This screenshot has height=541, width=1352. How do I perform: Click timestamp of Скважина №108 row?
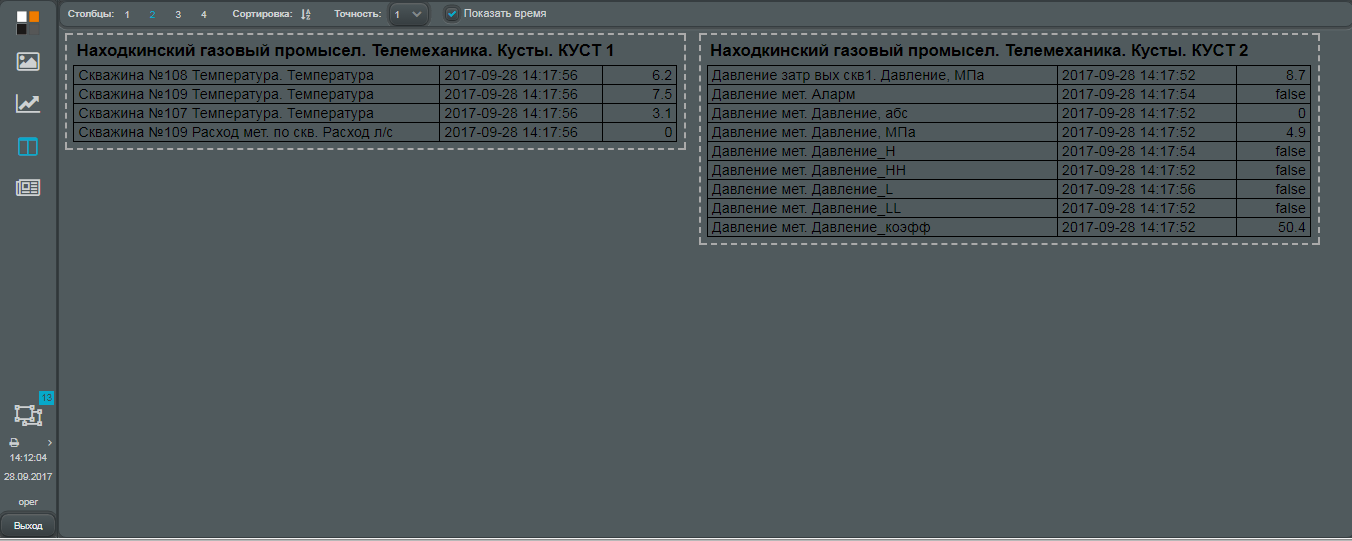(511, 75)
